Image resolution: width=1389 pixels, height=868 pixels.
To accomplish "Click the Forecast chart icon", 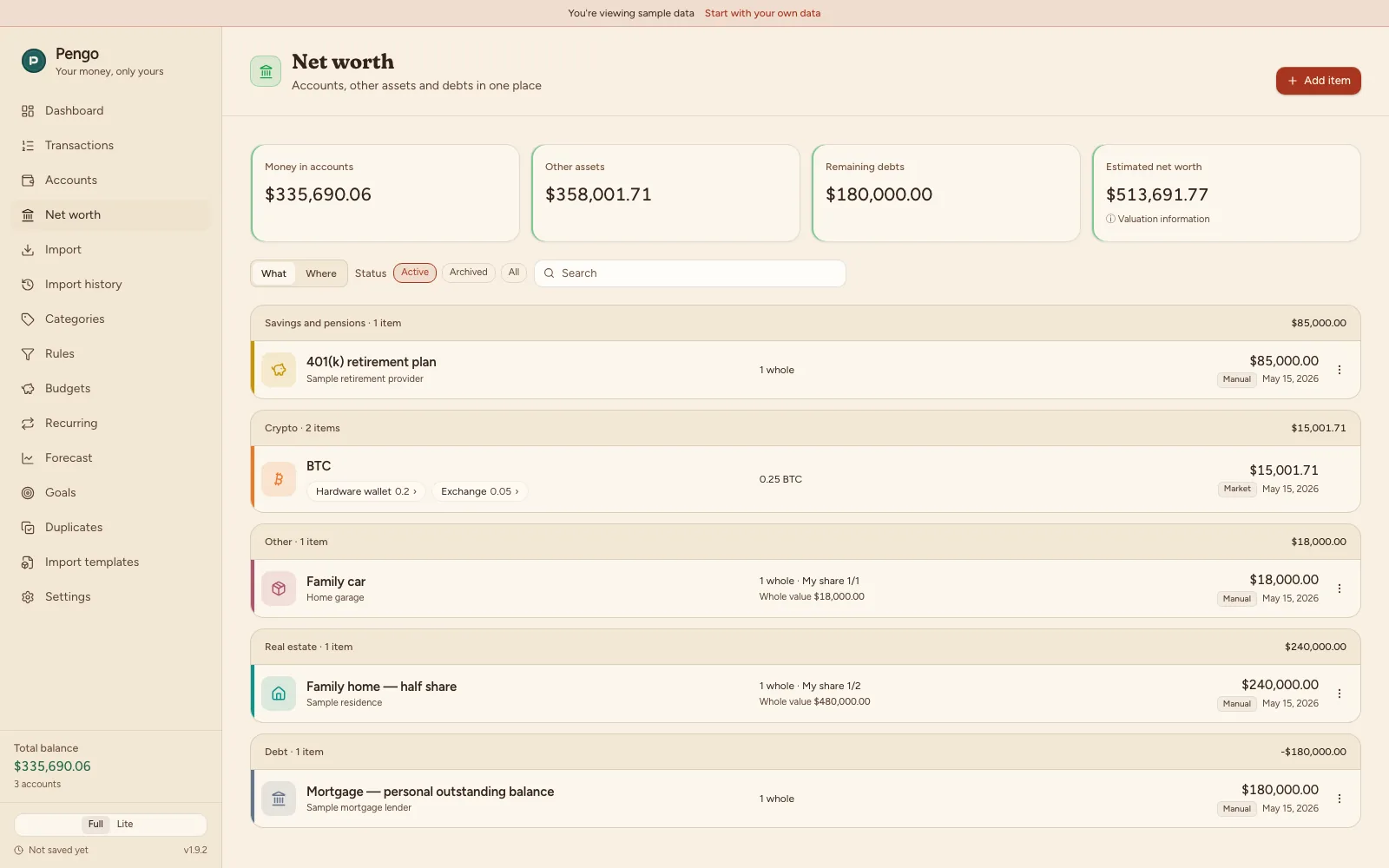I will (28, 458).
